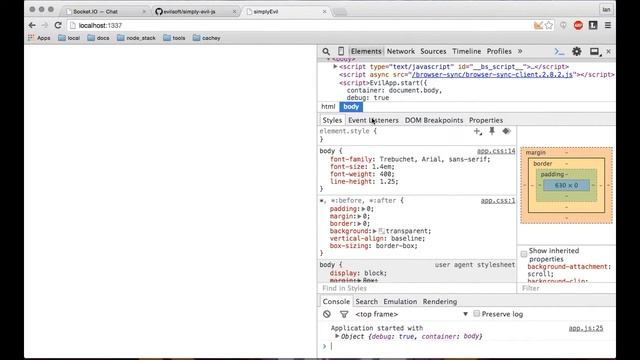Expand the margin shorthand property under *:before rule
640x360 pixels.
tap(360, 216)
